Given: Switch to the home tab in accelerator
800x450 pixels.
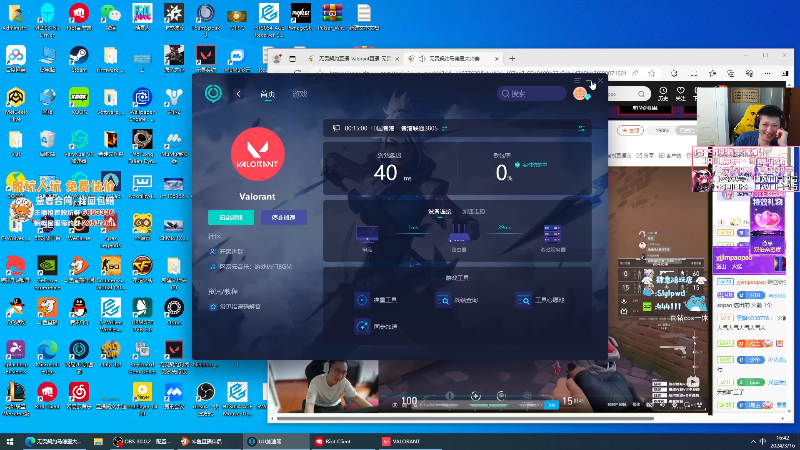Looking at the screenshot, I should pos(268,94).
